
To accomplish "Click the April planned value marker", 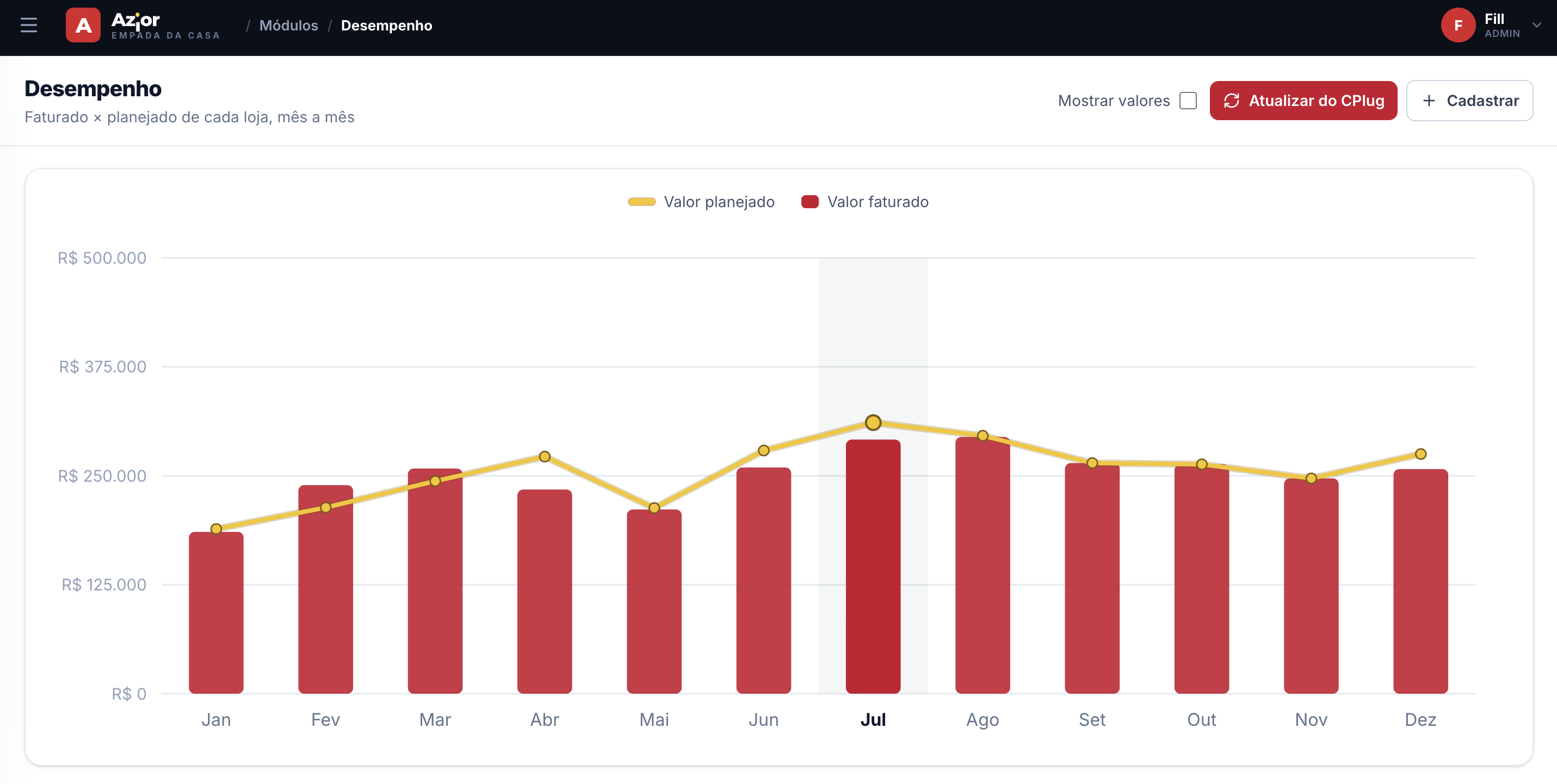I will [545, 457].
